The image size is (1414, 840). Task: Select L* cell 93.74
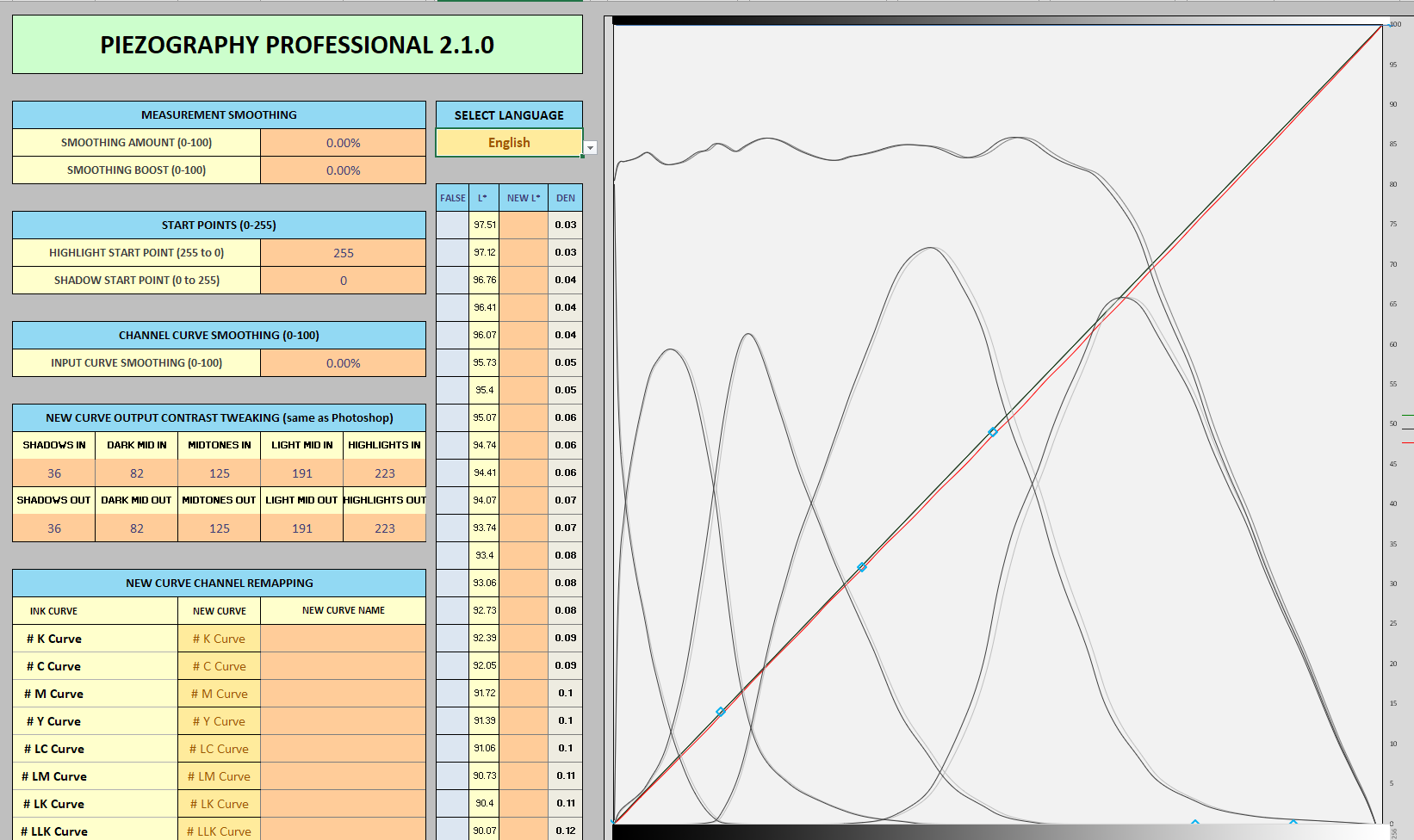pos(484,528)
